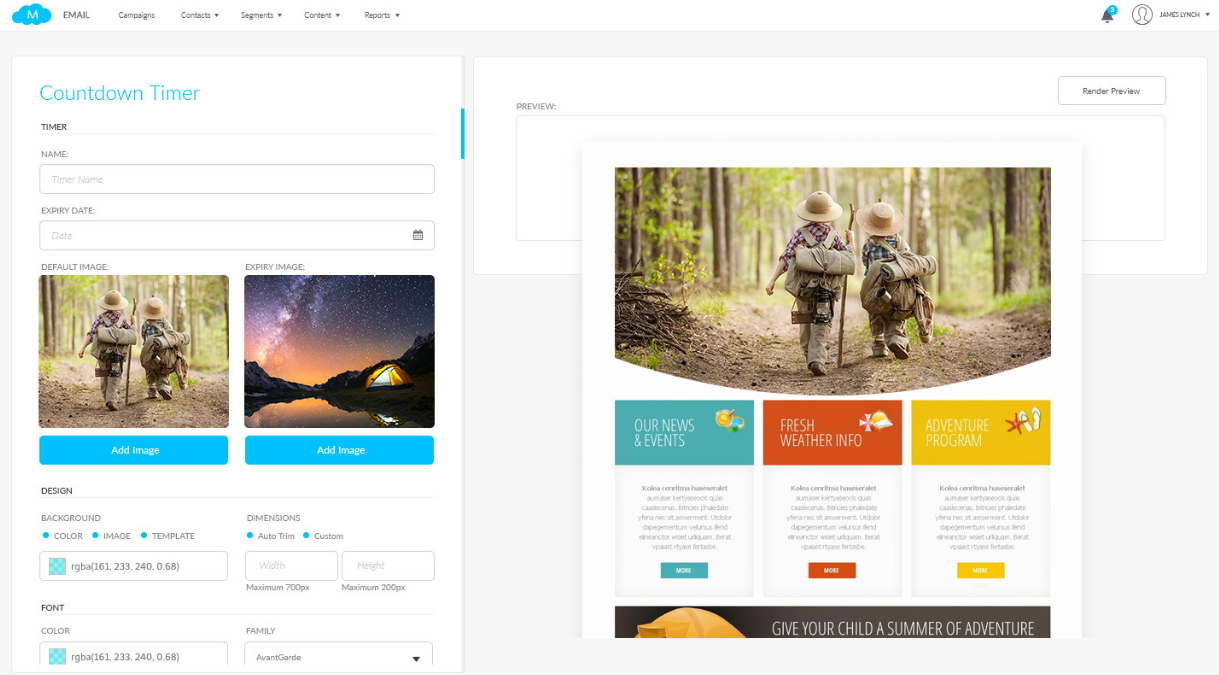Open the Reports menu
Viewport: 1219px width, 675px height.
[x=381, y=15]
